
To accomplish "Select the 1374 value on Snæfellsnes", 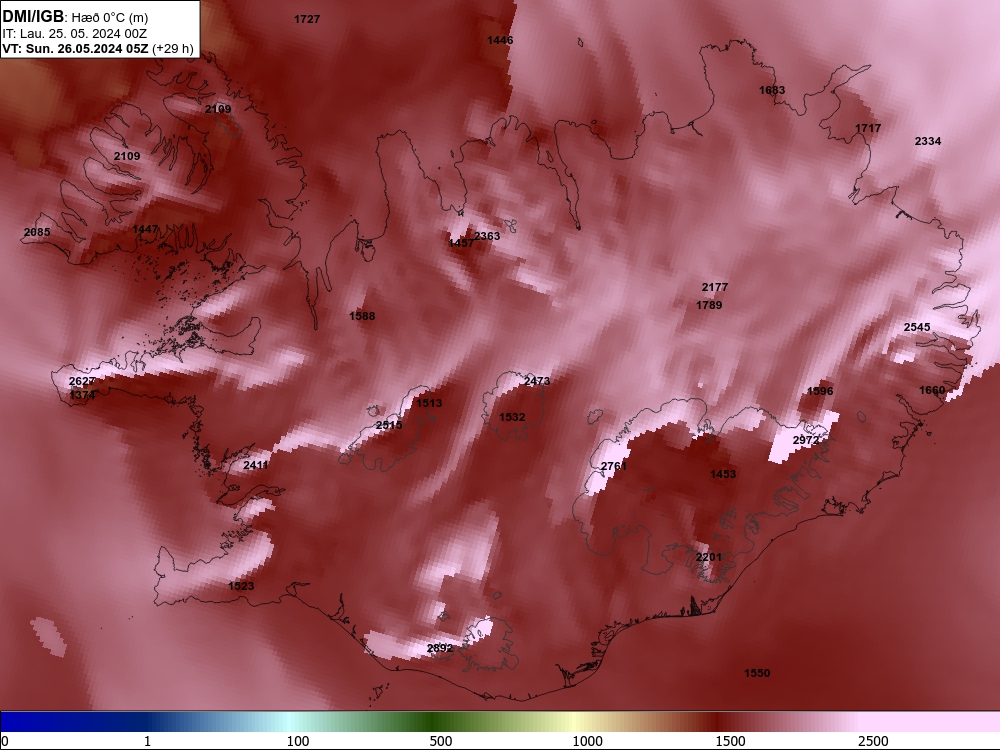I will click(82, 395).
